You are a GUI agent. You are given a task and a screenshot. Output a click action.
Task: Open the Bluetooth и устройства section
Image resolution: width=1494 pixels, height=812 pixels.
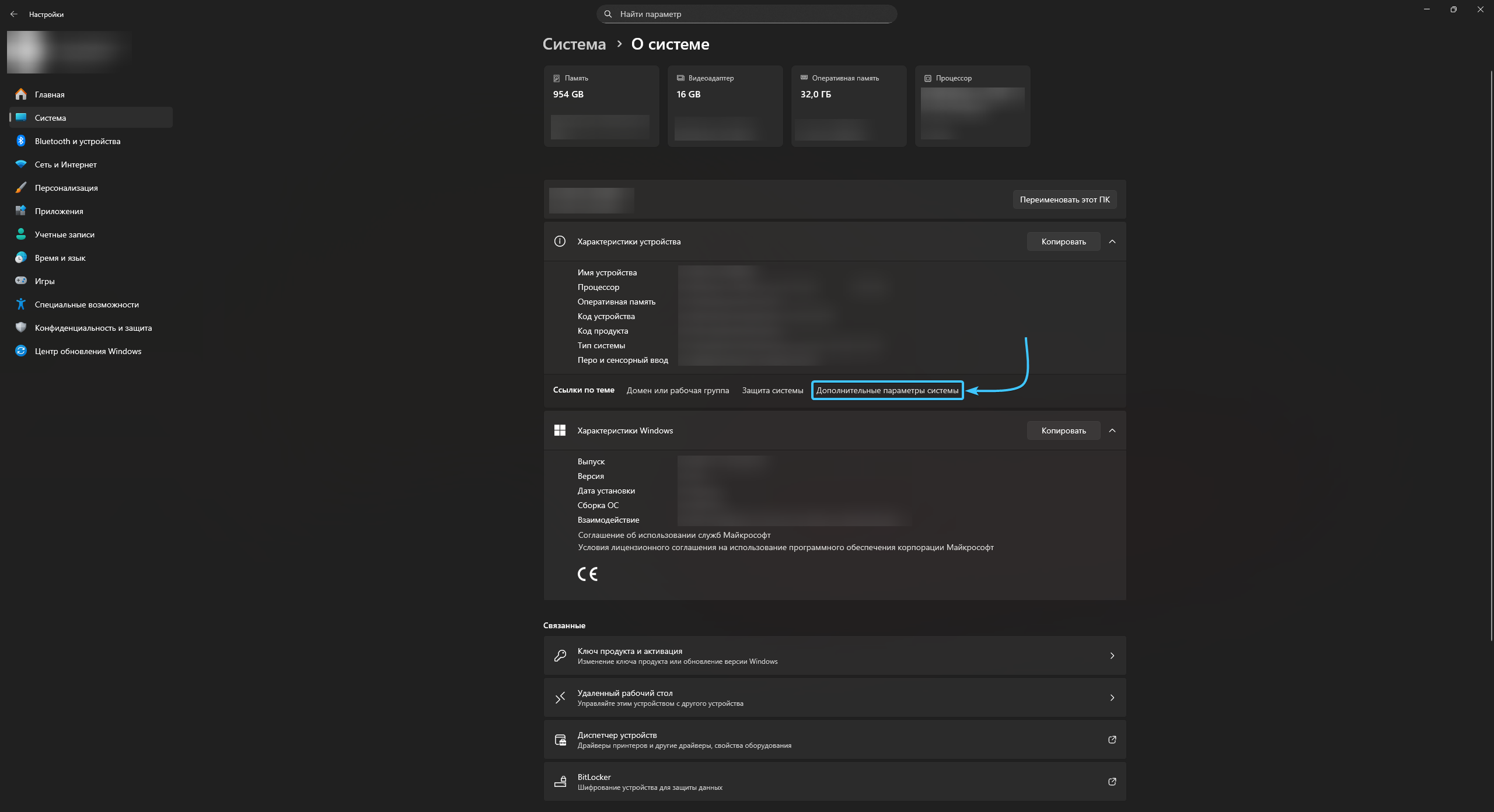click(x=77, y=141)
